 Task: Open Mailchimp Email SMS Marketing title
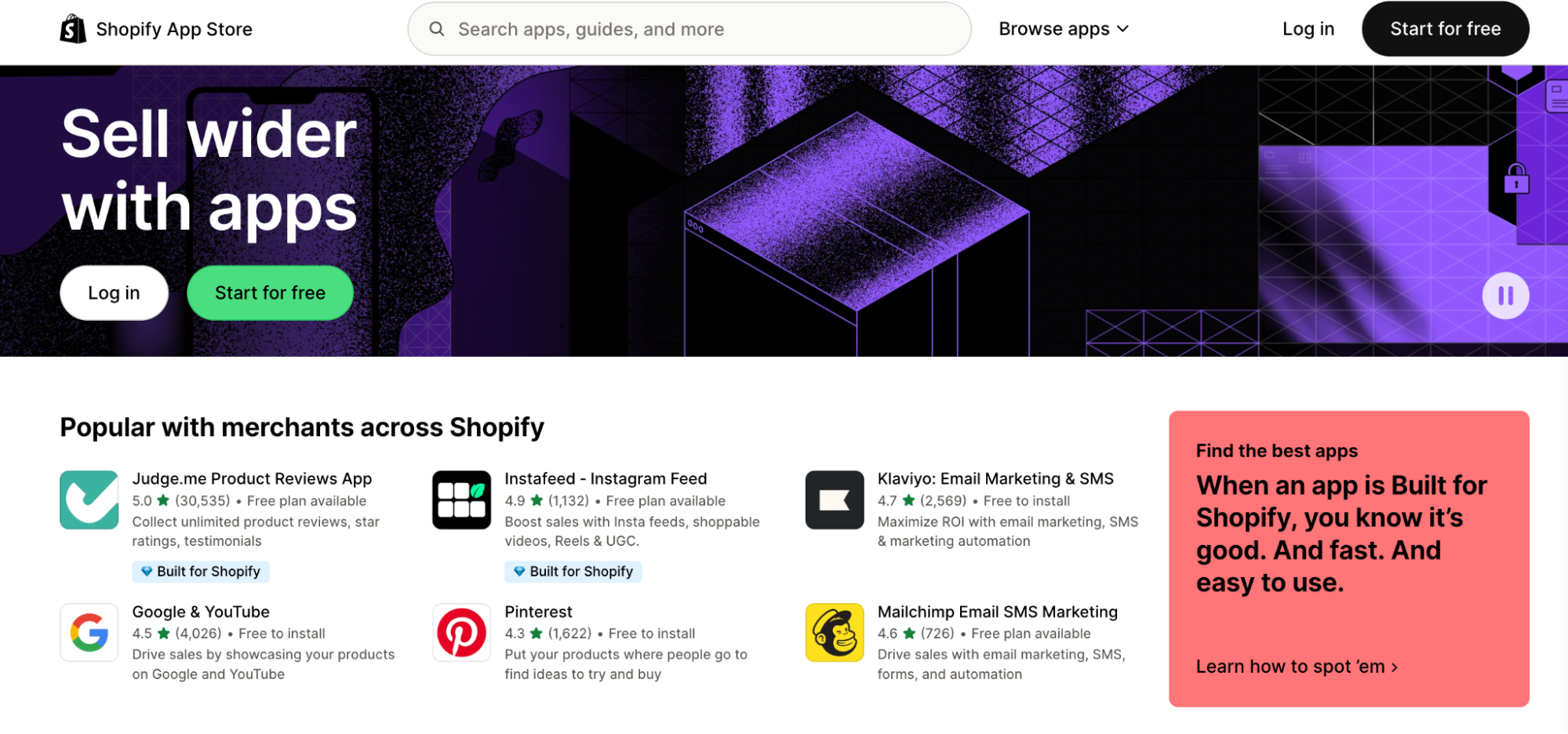(997, 612)
